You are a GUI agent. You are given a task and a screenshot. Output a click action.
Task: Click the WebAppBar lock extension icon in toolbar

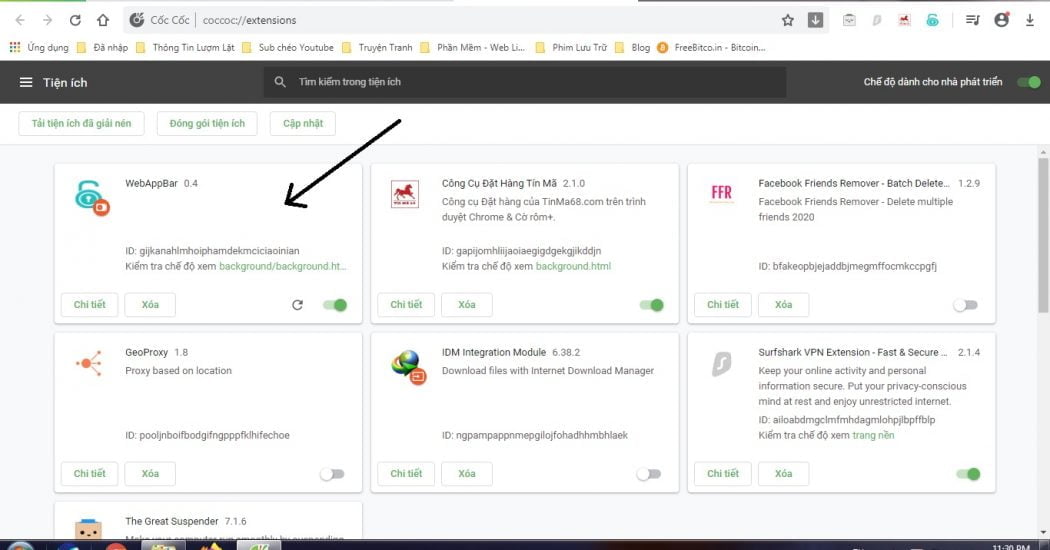[932, 20]
